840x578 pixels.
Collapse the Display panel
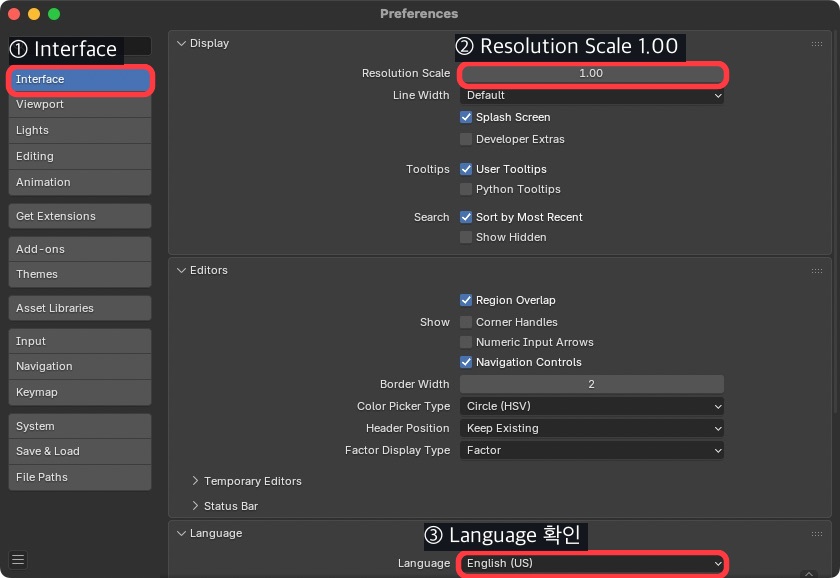(x=182, y=43)
